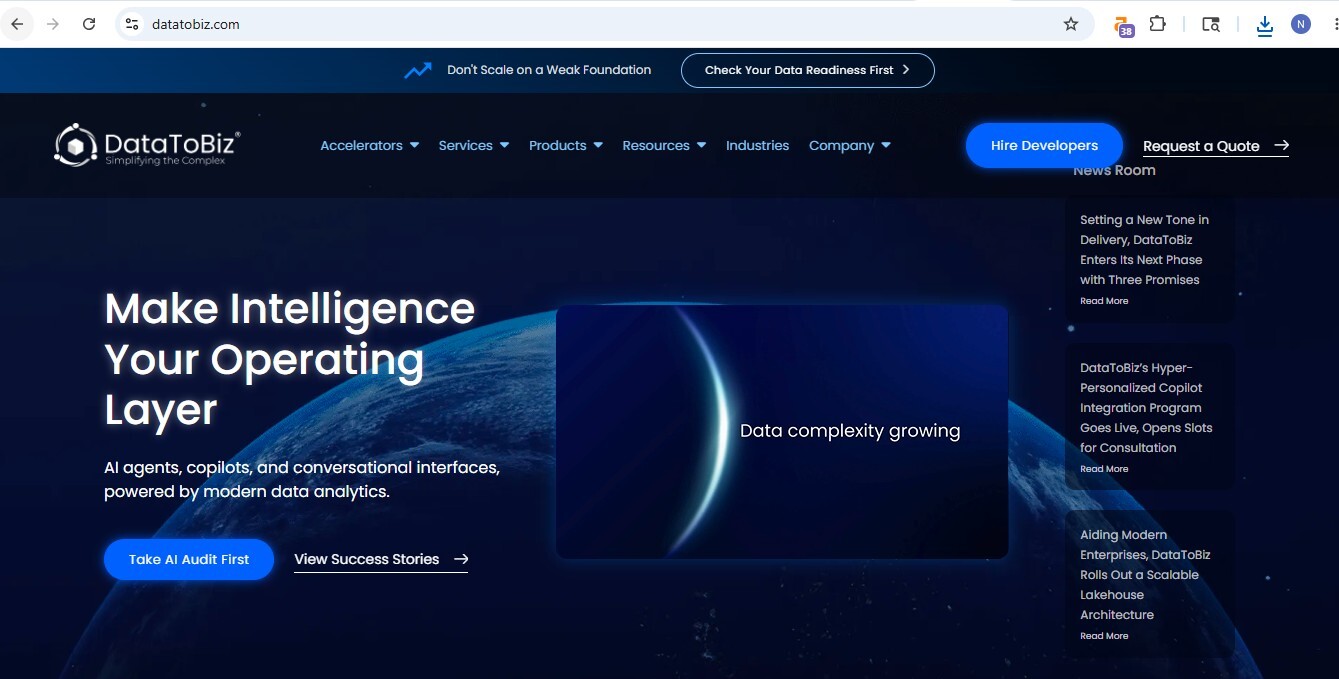Click the chevron in Check Your Data Readiness
This screenshot has height=679, width=1339.
pos(906,70)
